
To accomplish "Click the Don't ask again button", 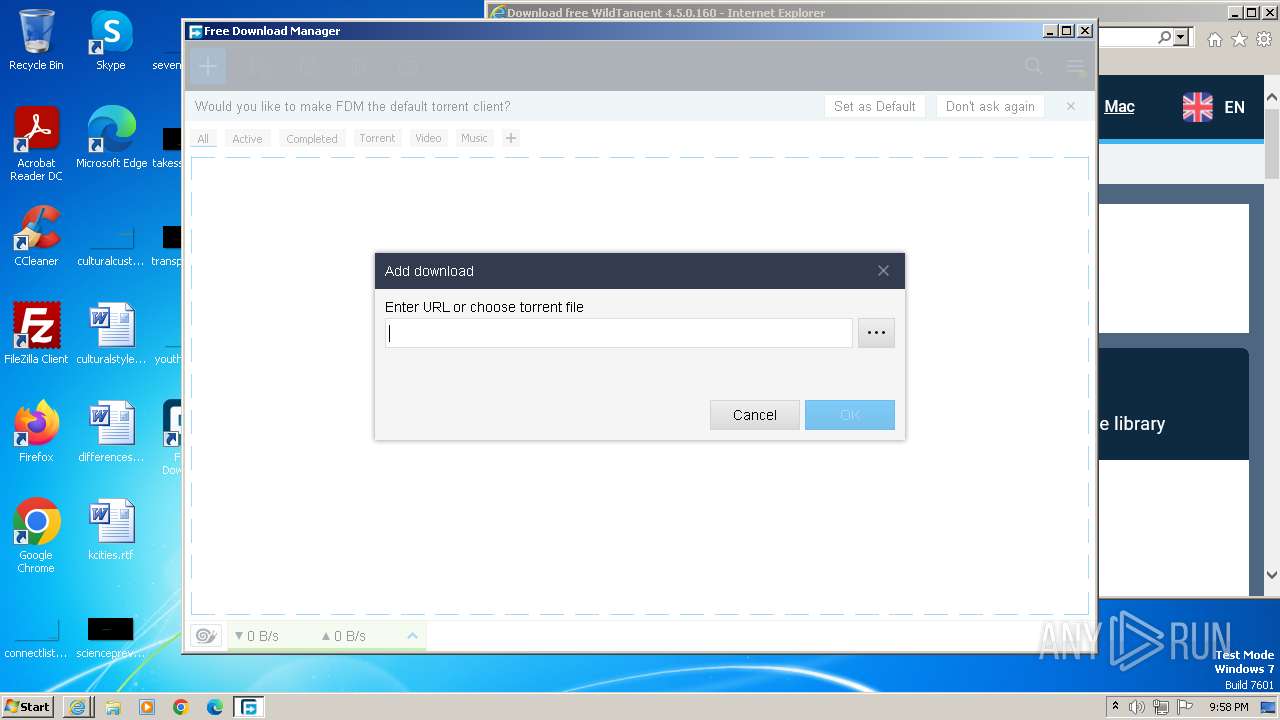I will point(990,106).
